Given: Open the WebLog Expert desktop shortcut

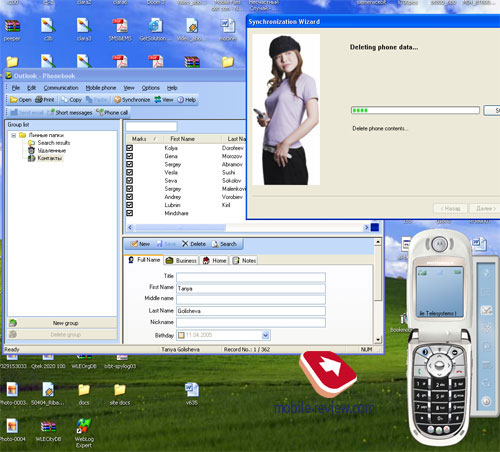Looking at the screenshot, I should pos(84,433).
